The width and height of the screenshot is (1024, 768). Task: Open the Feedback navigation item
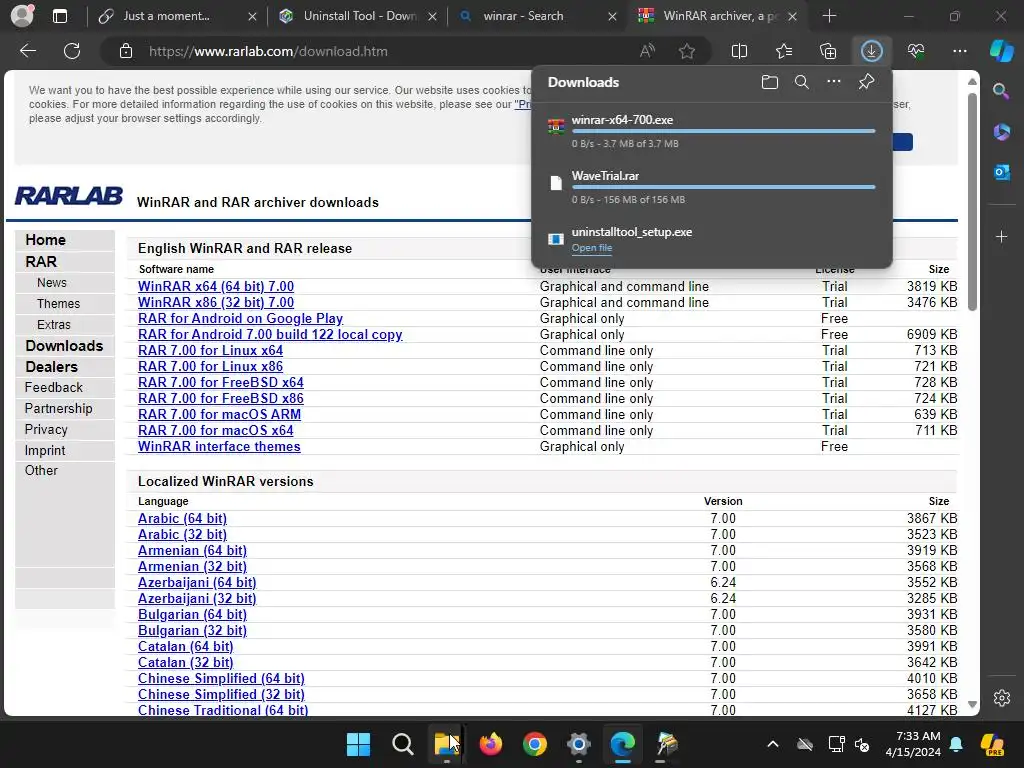54,387
